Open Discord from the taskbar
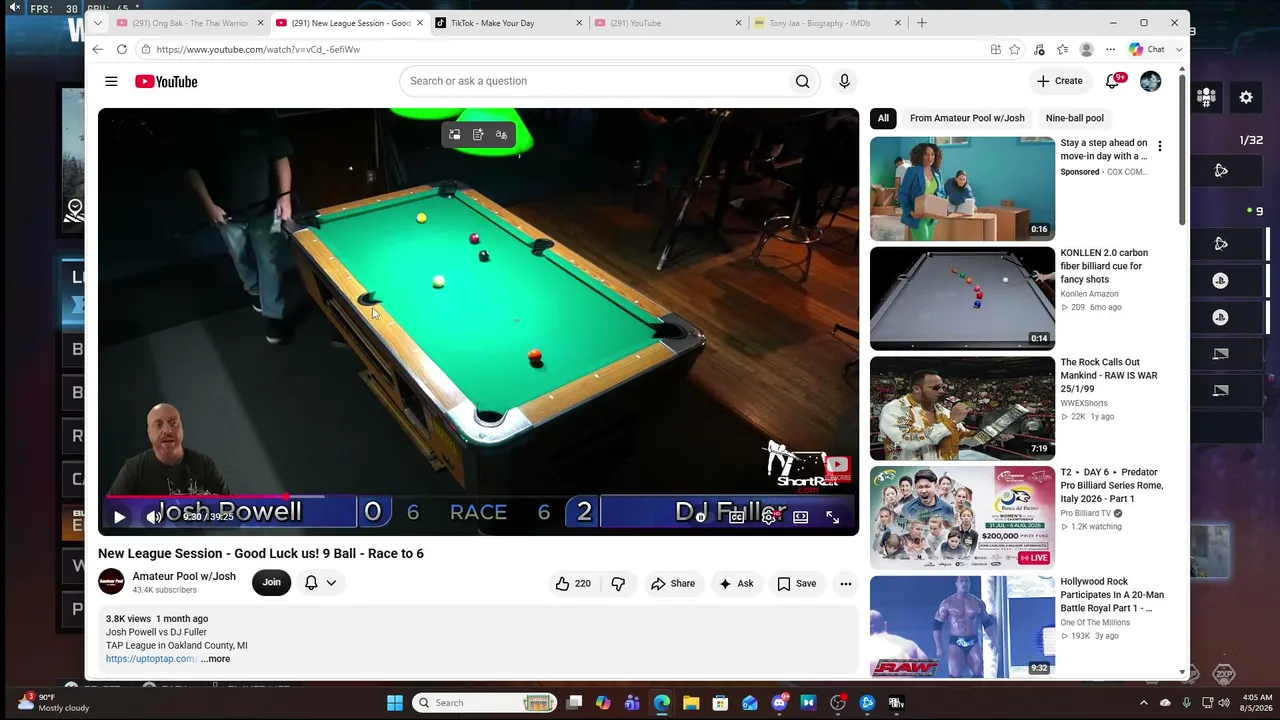 pyautogui.click(x=779, y=703)
